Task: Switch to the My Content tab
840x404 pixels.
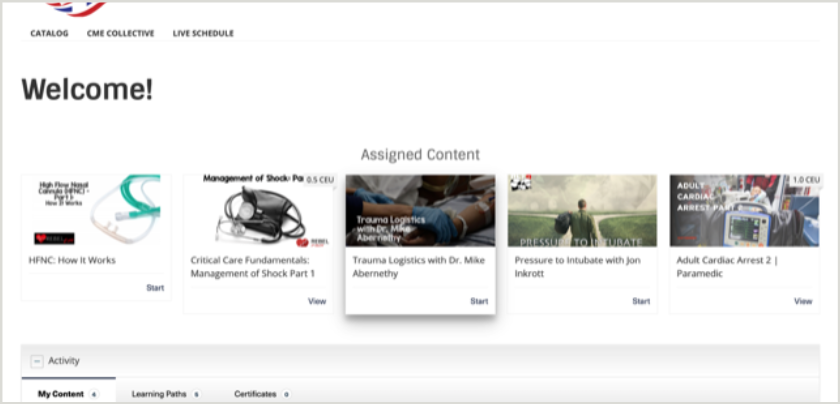Action: 61,394
